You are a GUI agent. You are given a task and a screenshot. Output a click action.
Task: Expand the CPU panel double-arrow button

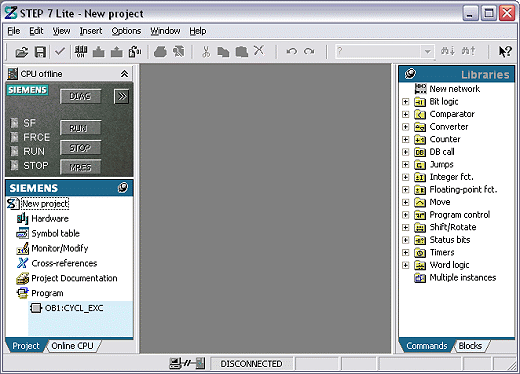122,97
